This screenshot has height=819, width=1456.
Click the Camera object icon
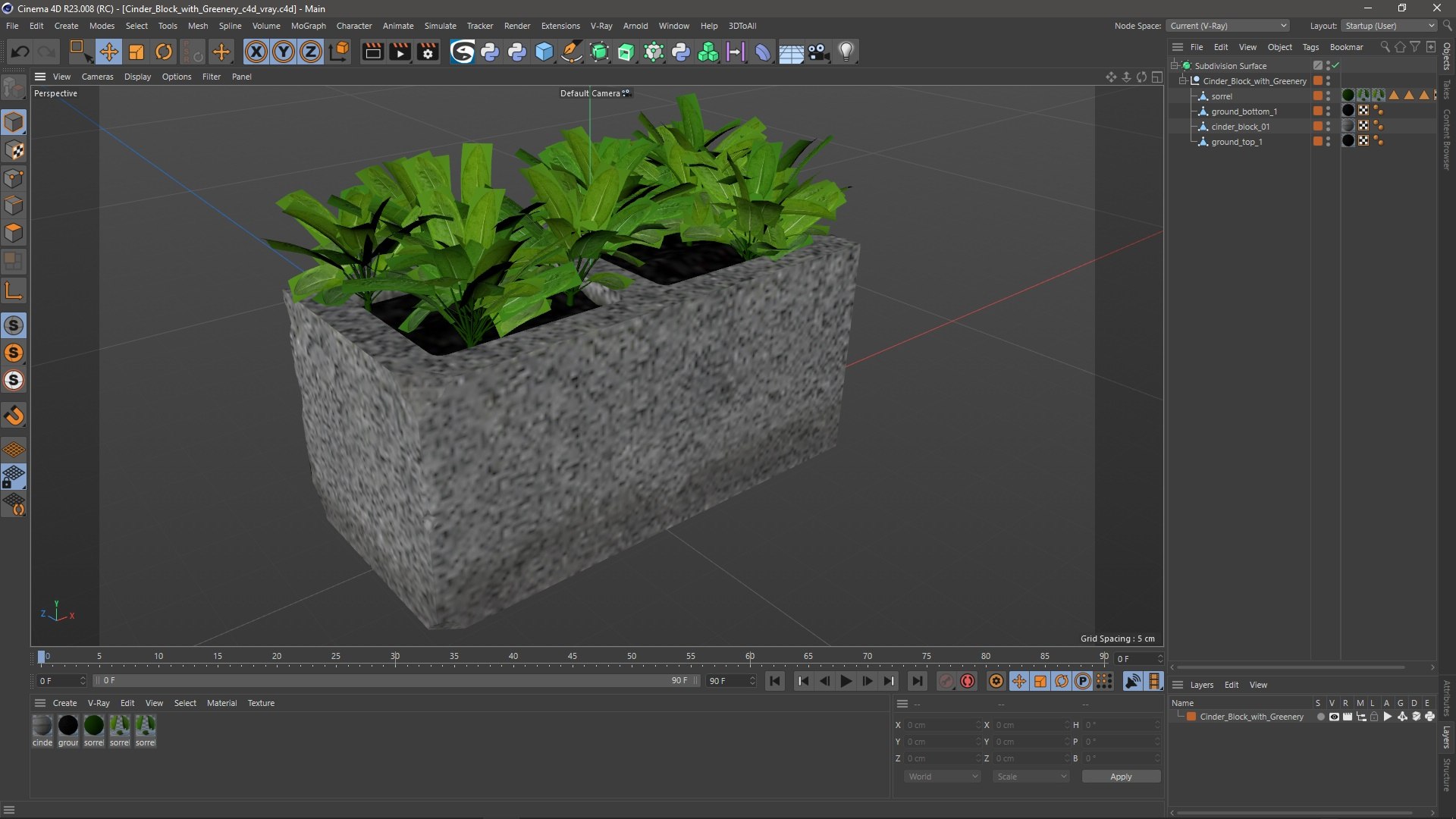pyautogui.click(x=819, y=52)
